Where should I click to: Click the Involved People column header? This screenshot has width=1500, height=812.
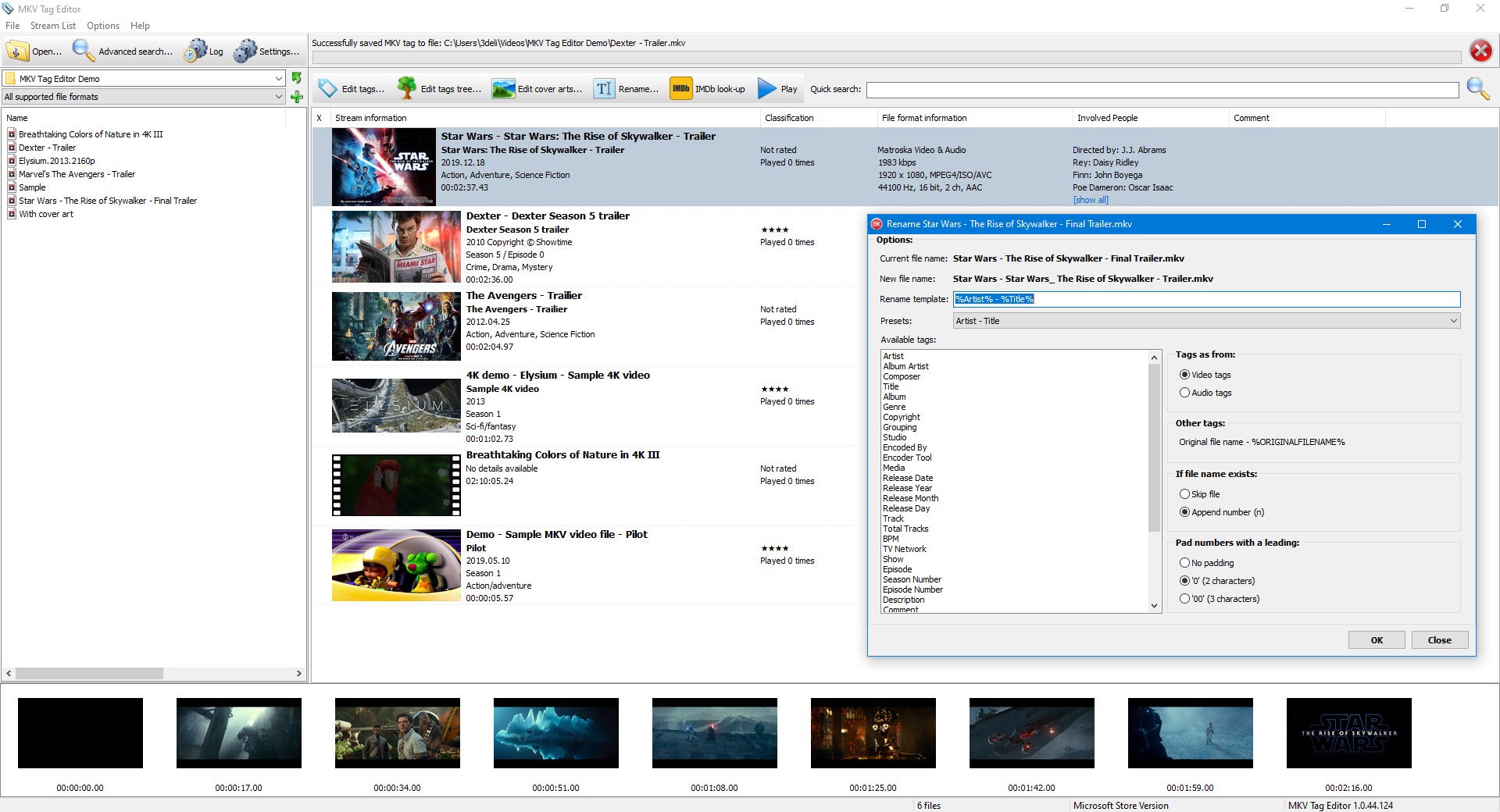click(1150, 118)
